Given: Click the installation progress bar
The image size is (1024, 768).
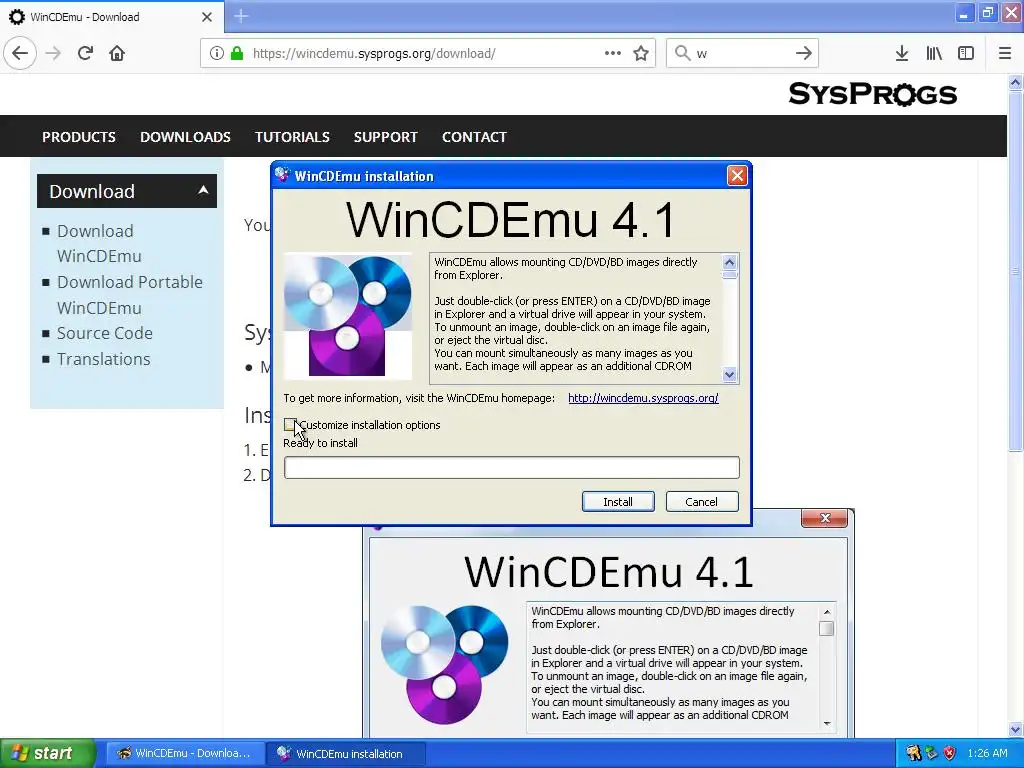Looking at the screenshot, I should pyautogui.click(x=512, y=468).
